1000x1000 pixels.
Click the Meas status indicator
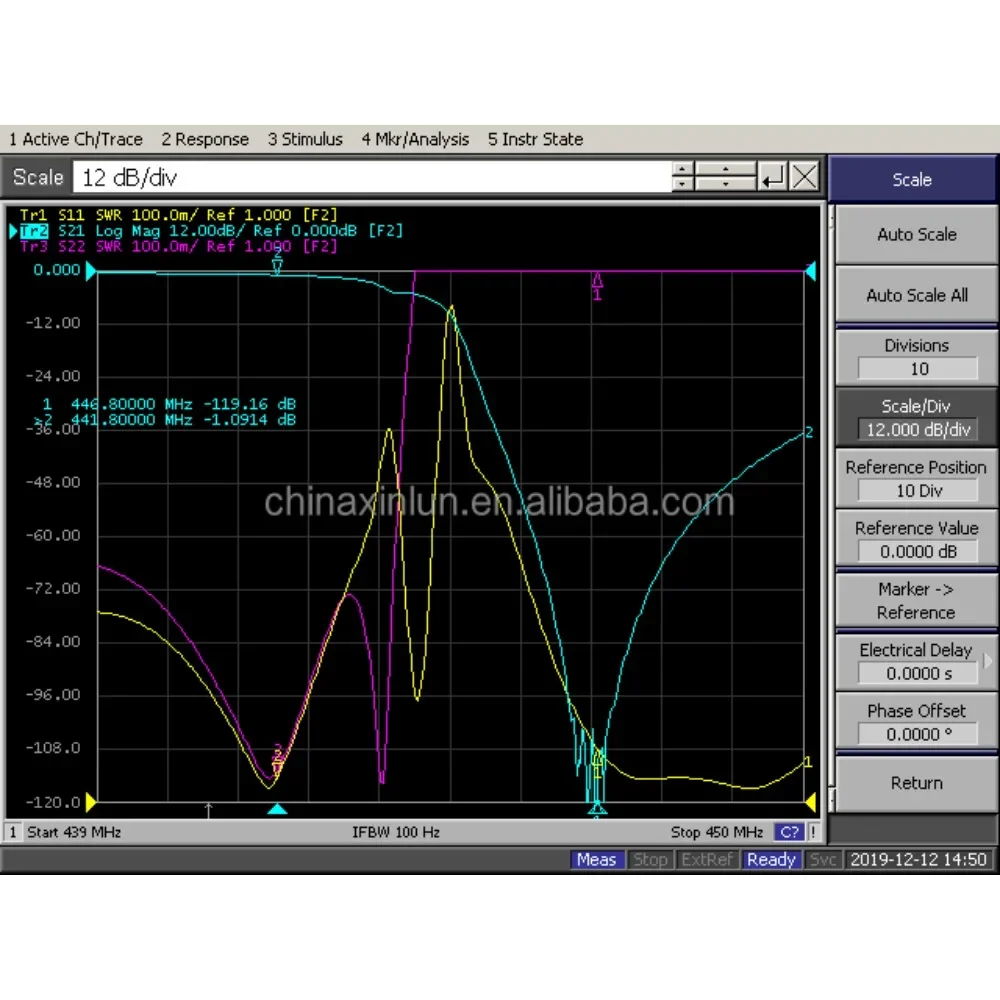coord(596,860)
